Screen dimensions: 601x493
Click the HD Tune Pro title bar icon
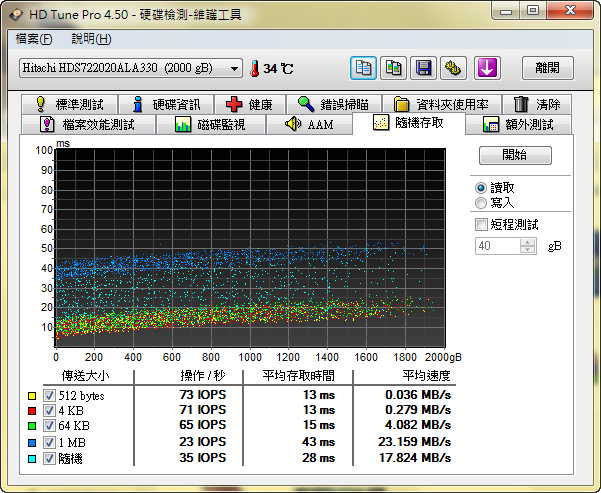point(16,15)
